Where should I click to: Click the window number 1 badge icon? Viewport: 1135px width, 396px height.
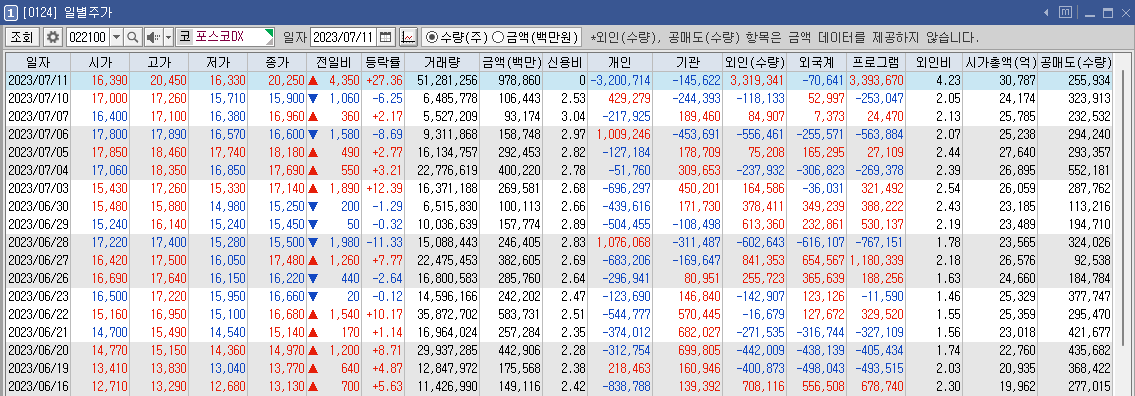[12, 12]
